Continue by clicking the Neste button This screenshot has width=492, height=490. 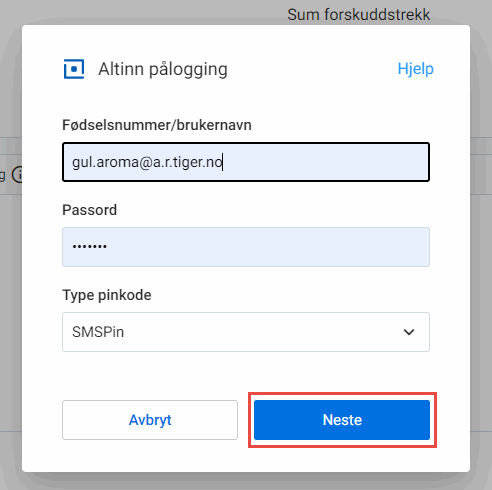point(342,420)
